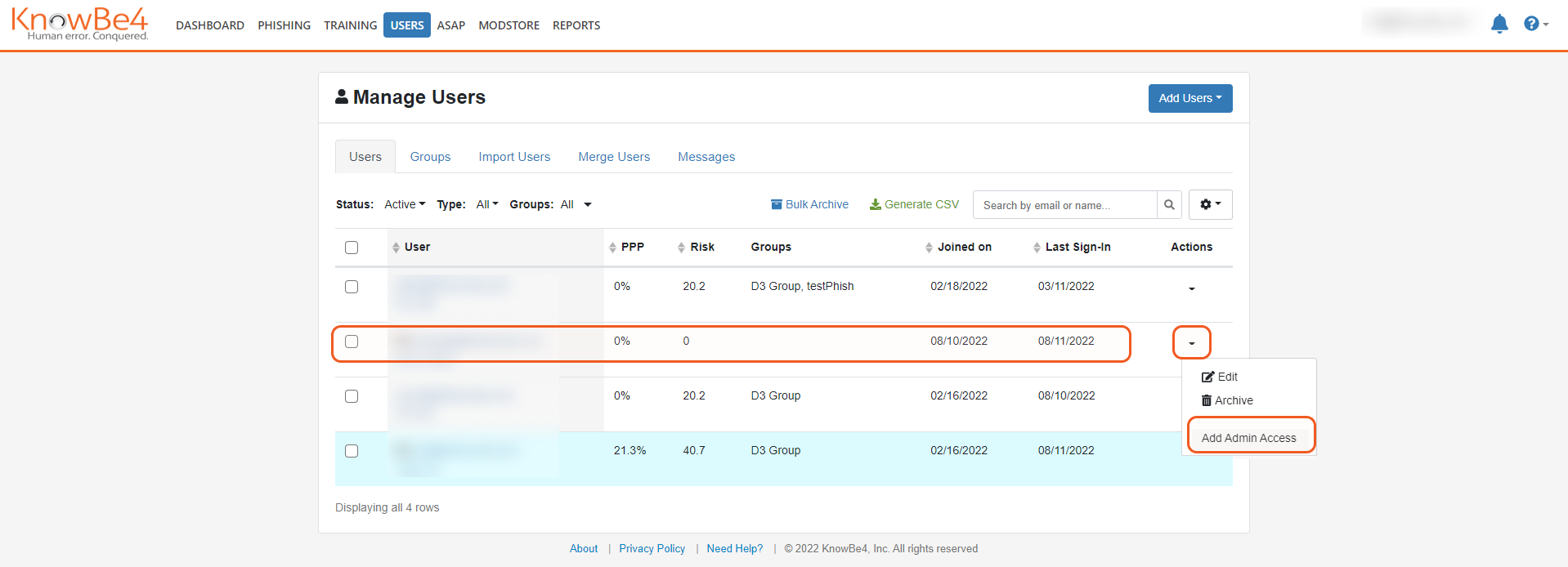Open the Add Users dropdown button
Screen dimensions: 1568x567
pyautogui.click(x=1189, y=98)
